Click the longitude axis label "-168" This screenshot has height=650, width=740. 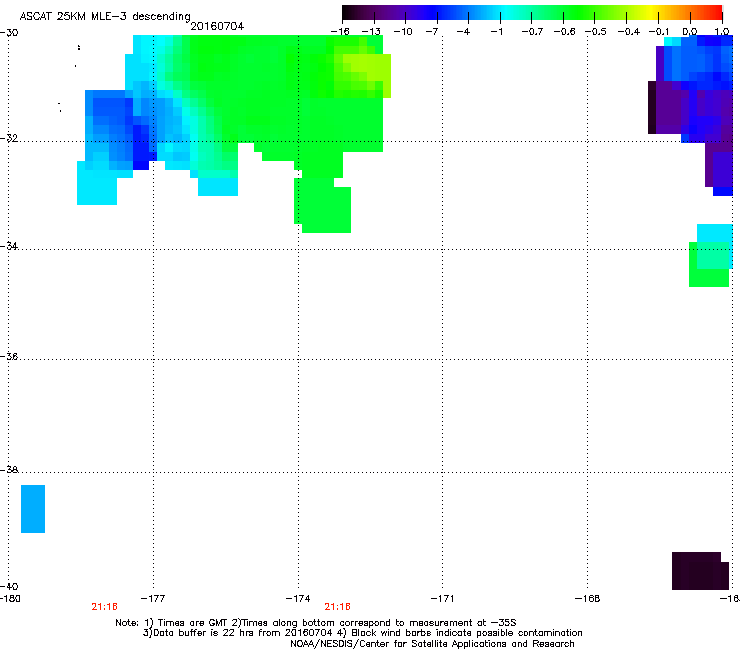tap(588, 599)
